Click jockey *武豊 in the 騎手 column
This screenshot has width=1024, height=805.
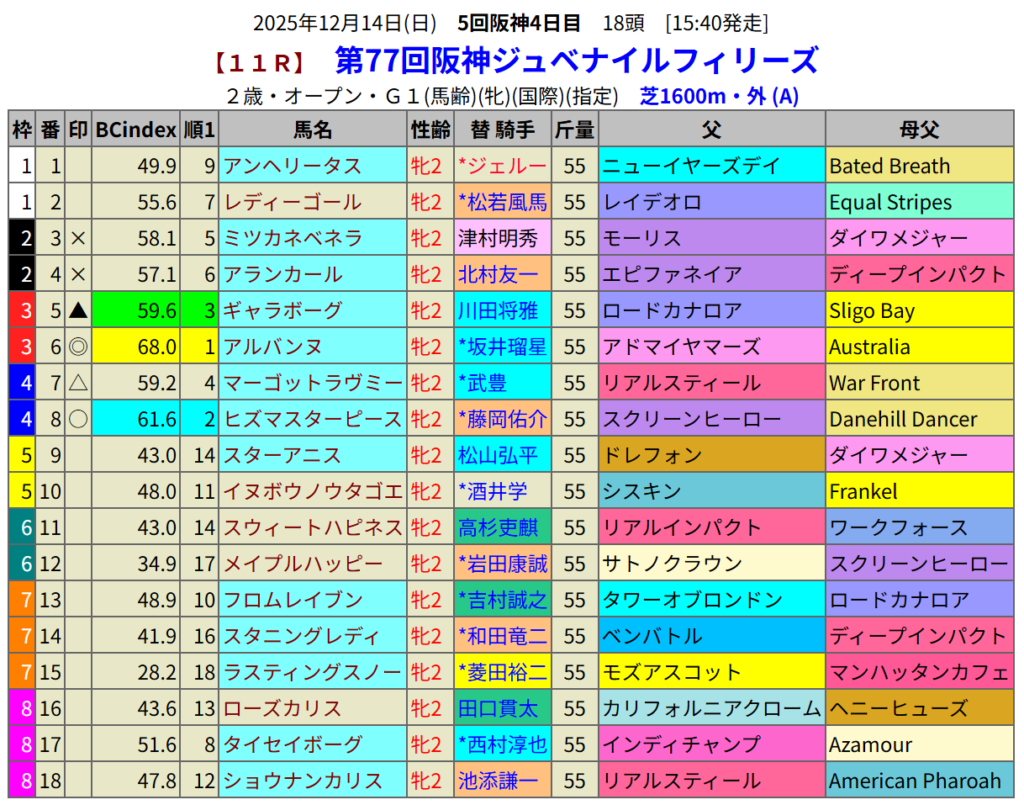pyautogui.click(x=483, y=383)
